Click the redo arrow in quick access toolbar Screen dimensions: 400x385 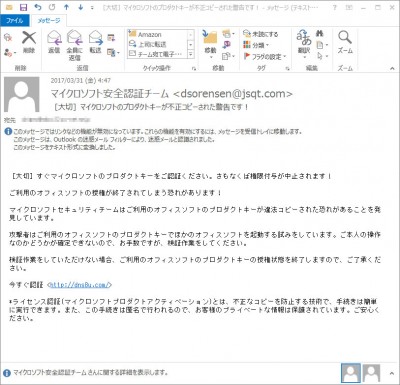(52, 7)
